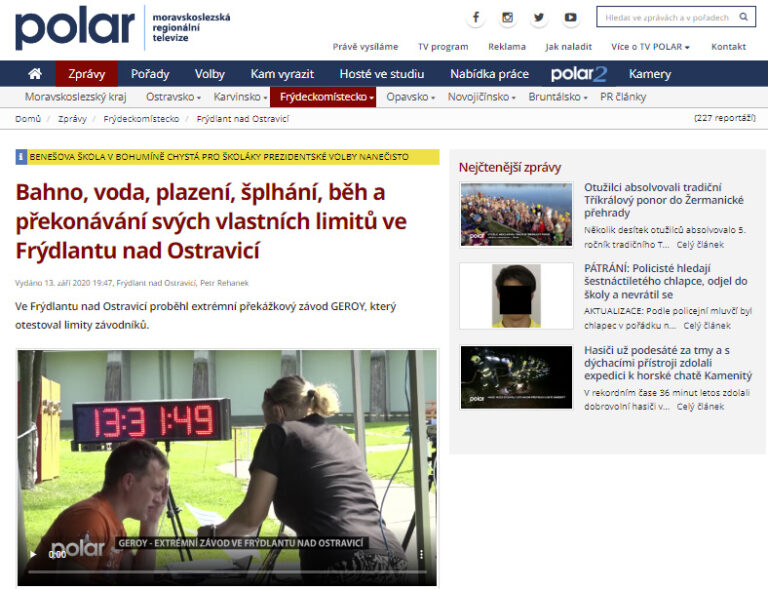
Task: Expand the Frýdeckomístecko region dropdown
Action: pyautogui.click(x=327, y=97)
